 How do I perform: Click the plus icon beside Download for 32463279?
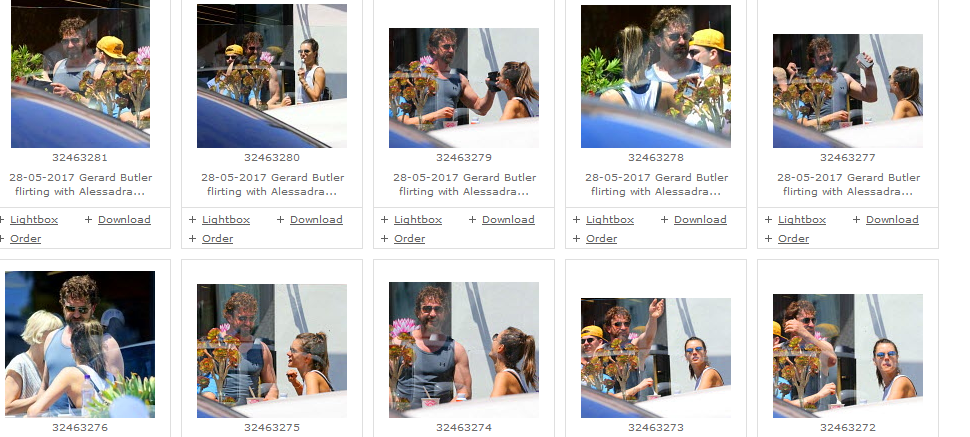pos(472,220)
